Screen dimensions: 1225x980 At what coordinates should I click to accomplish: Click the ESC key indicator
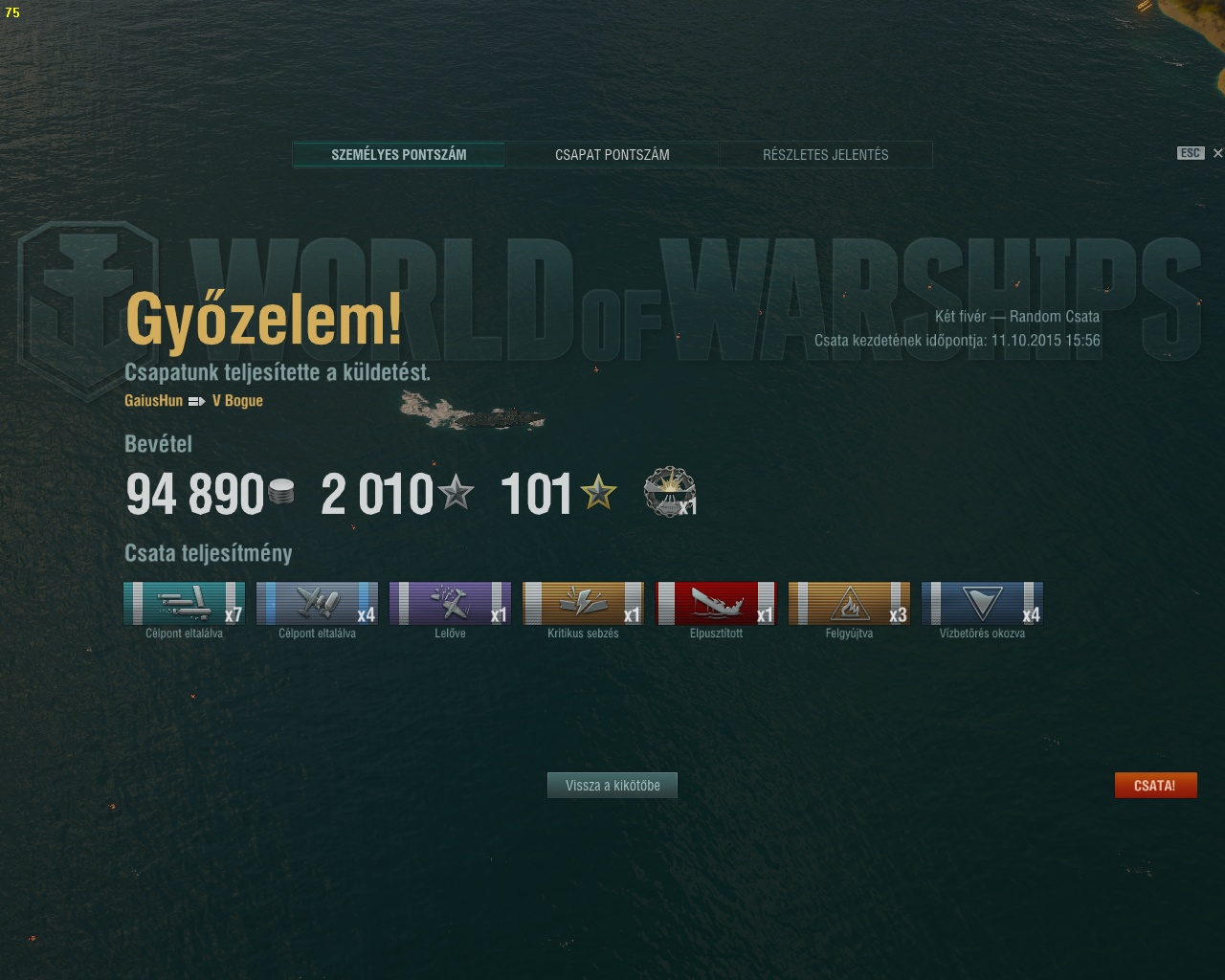point(1191,153)
